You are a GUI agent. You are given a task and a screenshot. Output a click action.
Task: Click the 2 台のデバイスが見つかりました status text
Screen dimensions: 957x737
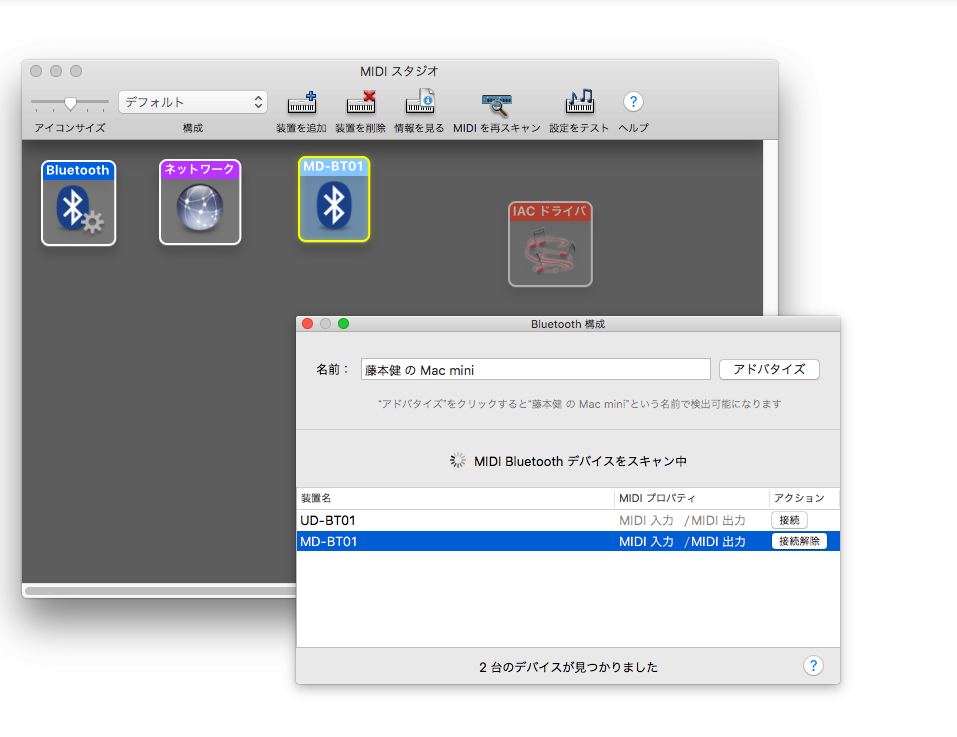[568, 667]
